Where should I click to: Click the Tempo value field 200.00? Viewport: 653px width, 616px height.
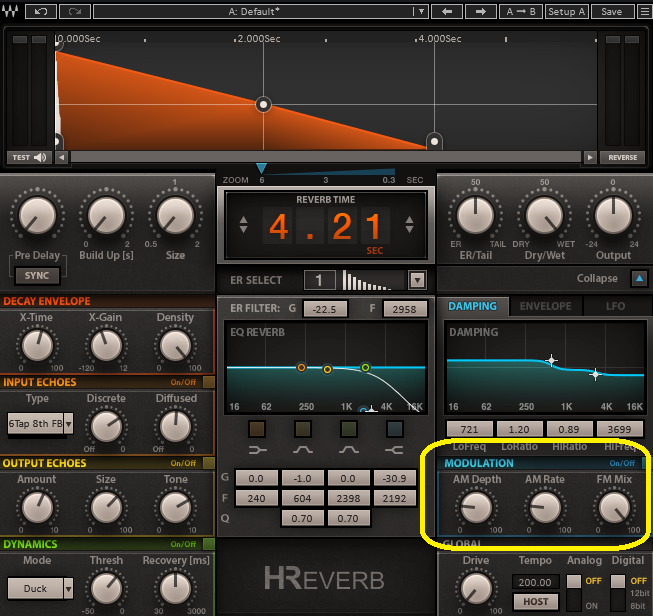[x=533, y=581]
